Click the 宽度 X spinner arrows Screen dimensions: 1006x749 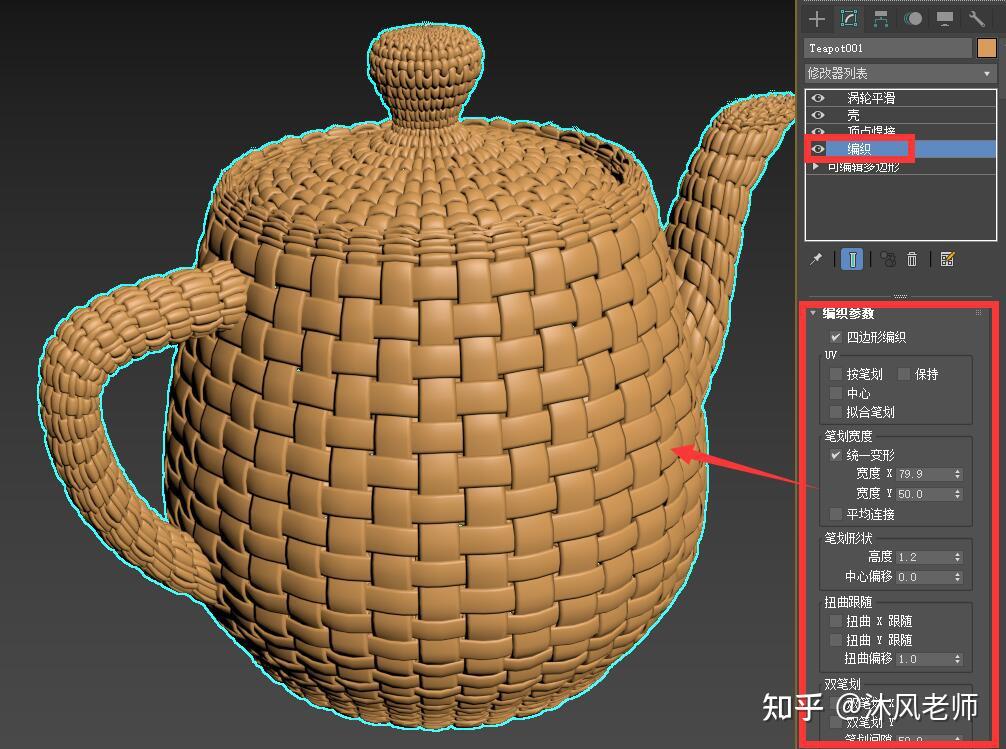point(958,474)
